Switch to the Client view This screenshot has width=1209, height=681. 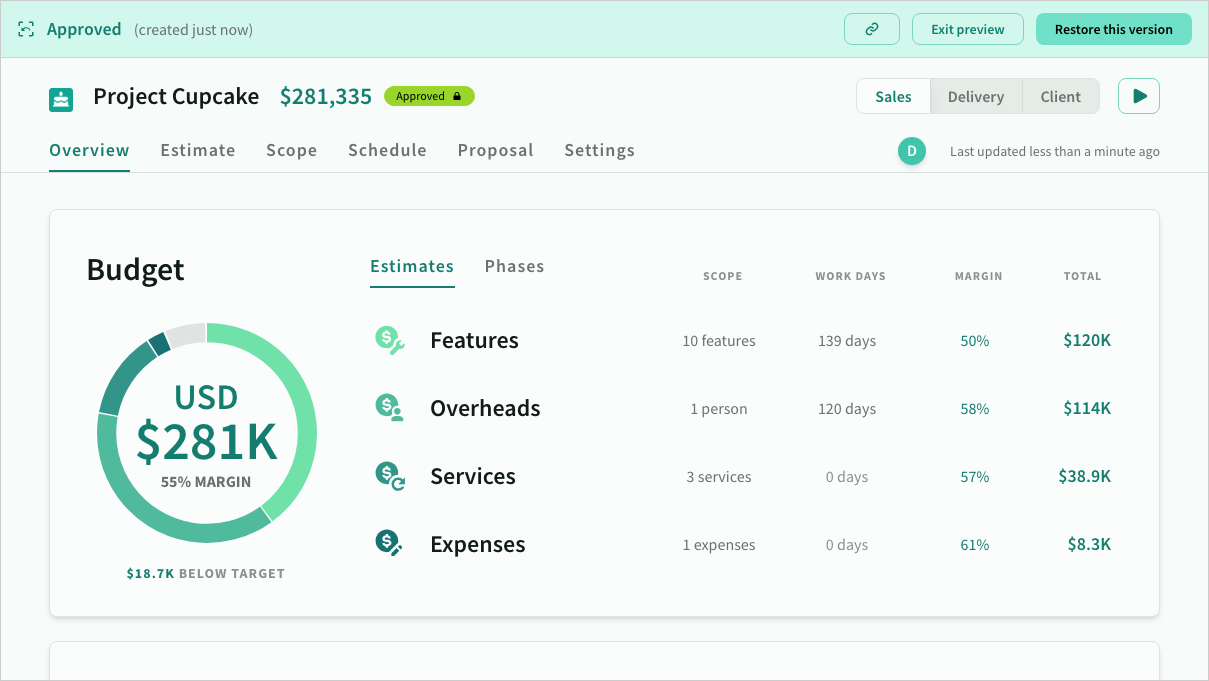(x=1060, y=97)
